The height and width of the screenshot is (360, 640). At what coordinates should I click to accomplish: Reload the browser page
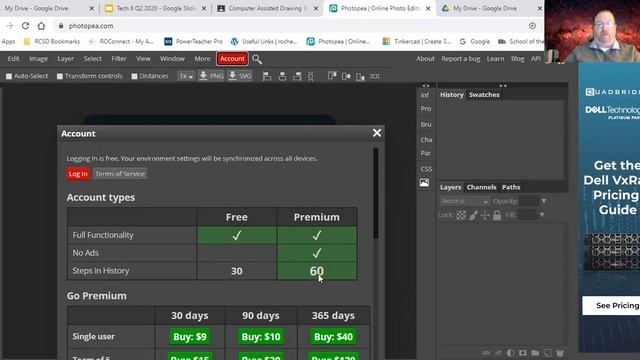pyautogui.click(x=25, y=26)
